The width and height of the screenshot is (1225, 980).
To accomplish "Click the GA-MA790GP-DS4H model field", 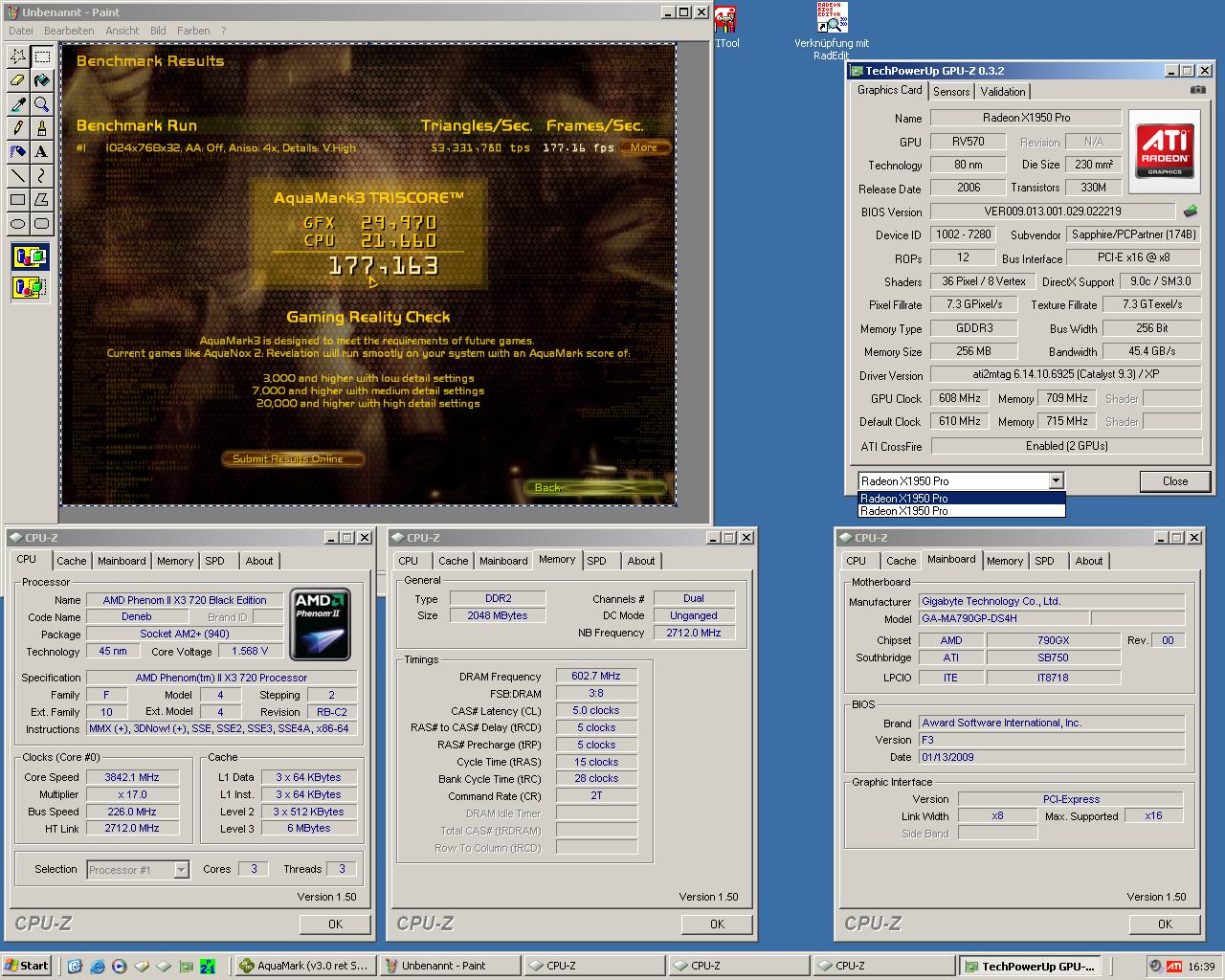I will coord(1004,618).
